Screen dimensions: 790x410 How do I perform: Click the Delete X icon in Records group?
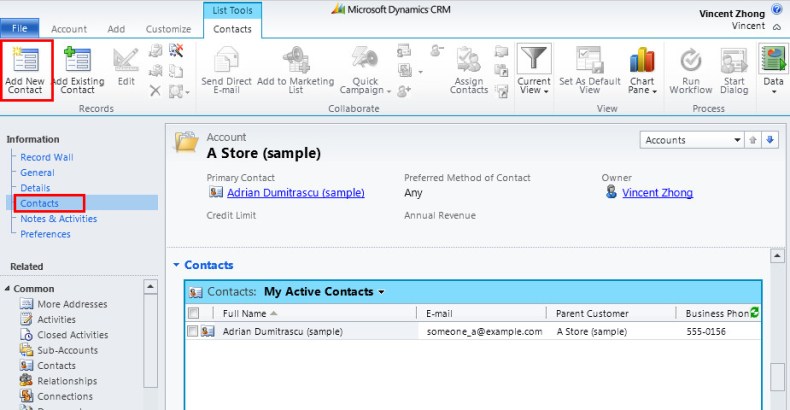155,91
